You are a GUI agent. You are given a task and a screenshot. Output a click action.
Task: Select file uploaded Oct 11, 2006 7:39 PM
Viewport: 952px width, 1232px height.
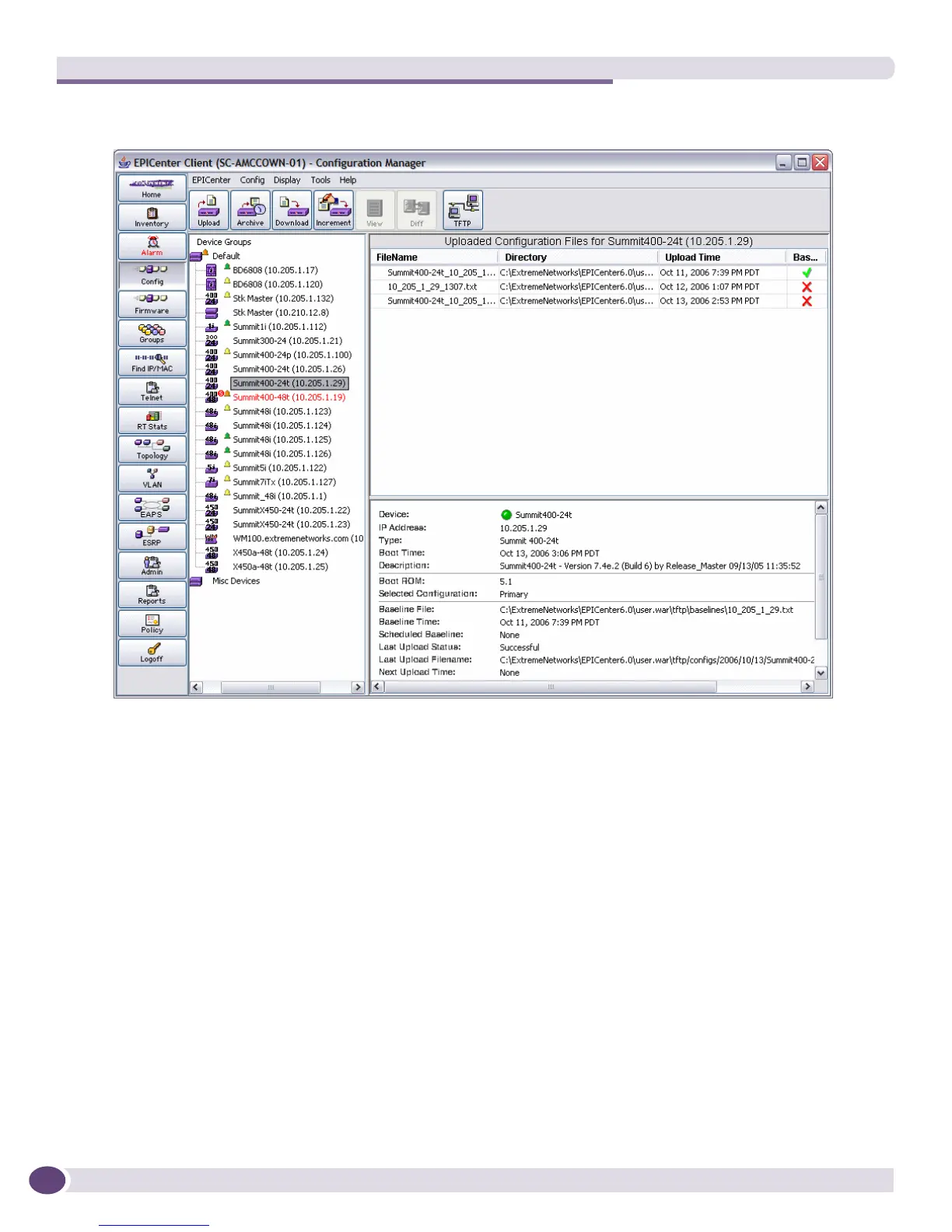599,273
